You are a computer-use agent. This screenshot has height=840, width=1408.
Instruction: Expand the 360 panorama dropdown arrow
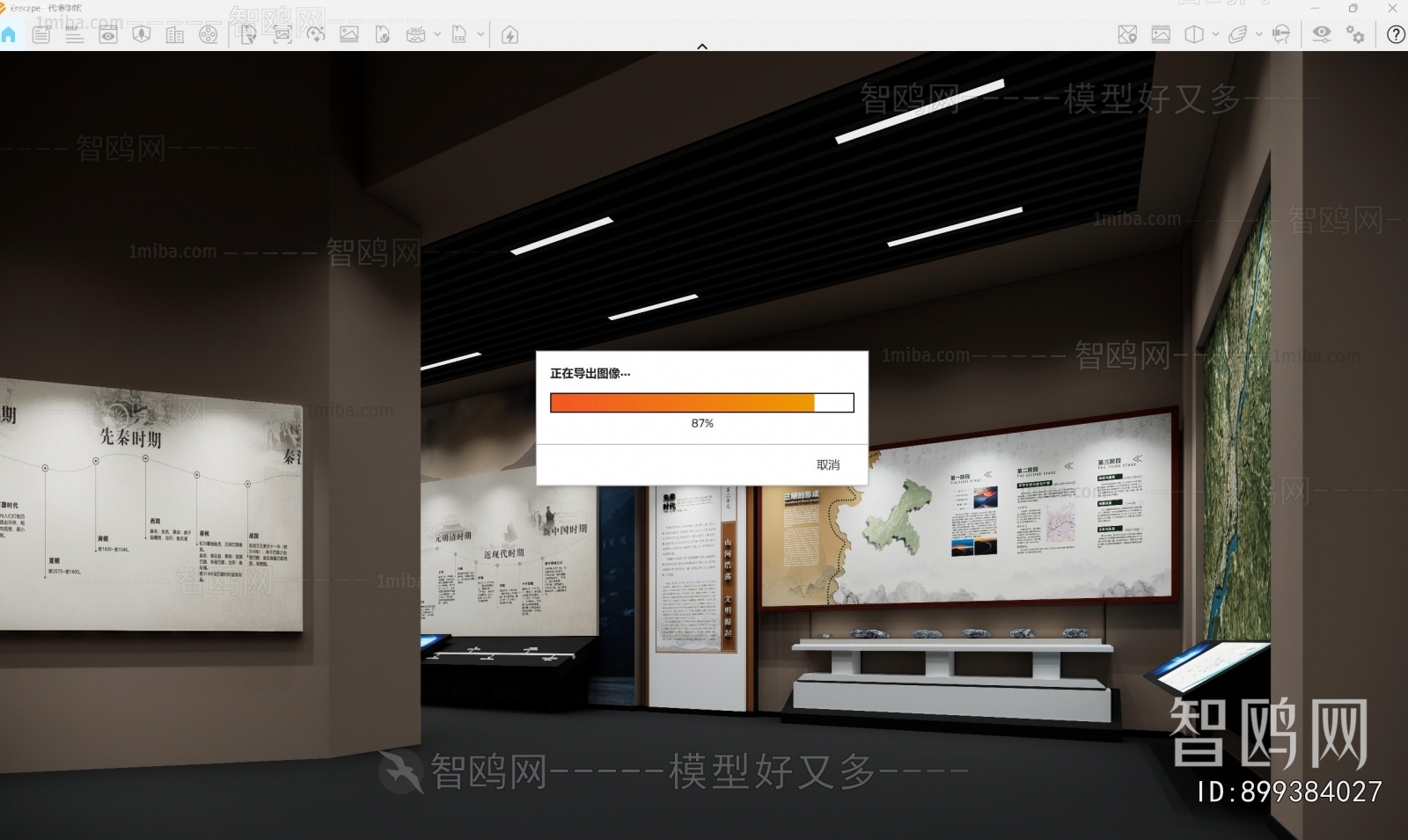click(x=436, y=36)
